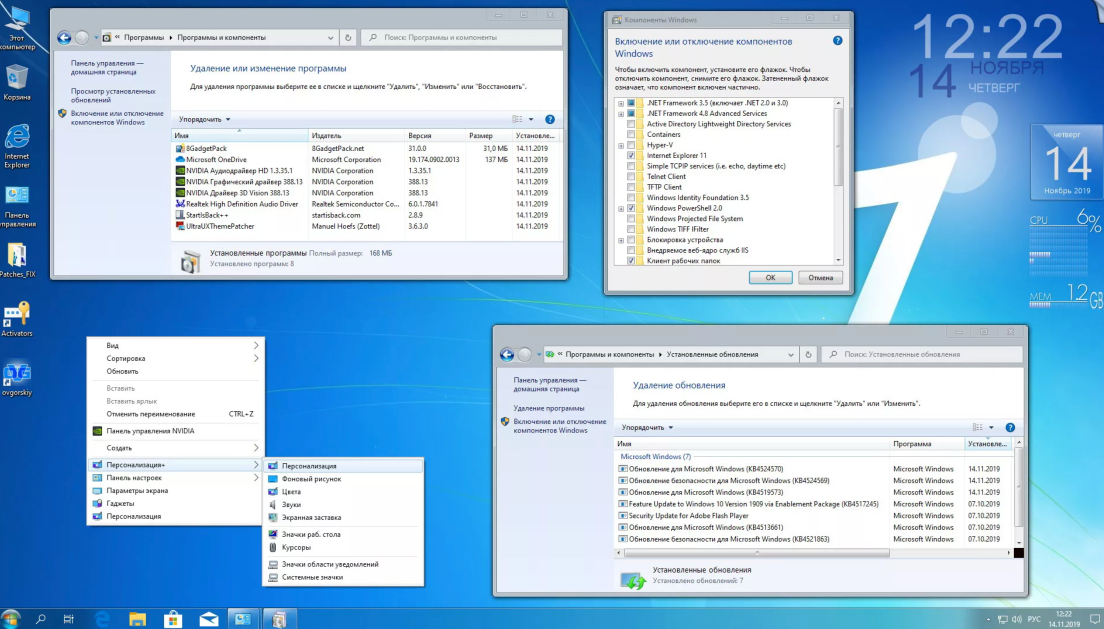Open the Internet Explorer desktop icon
Image resolution: width=1104 pixels, height=629 pixels.
17,145
